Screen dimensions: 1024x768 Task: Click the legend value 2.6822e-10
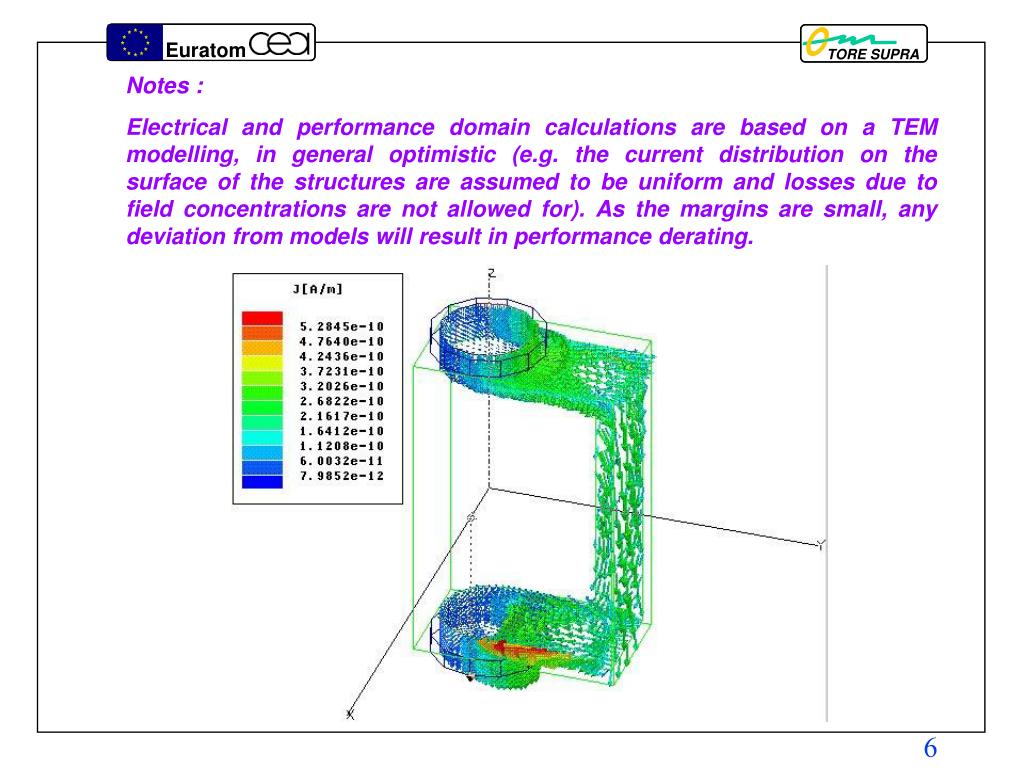click(342, 402)
